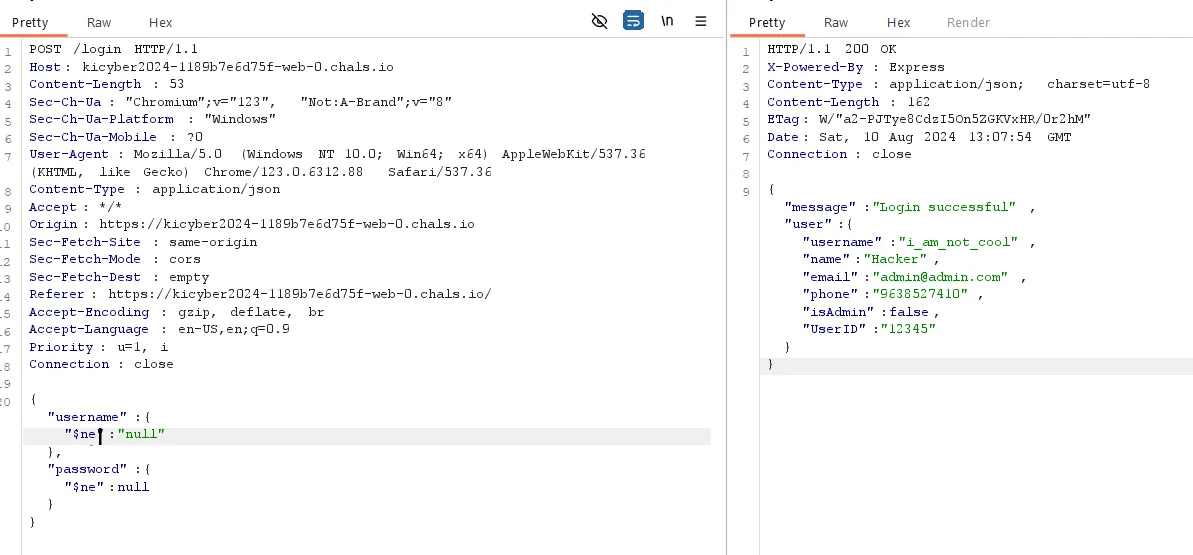Screen dimensions: 1193x555
Task: Open the request pane hamburger menu
Action: tap(701, 21)
